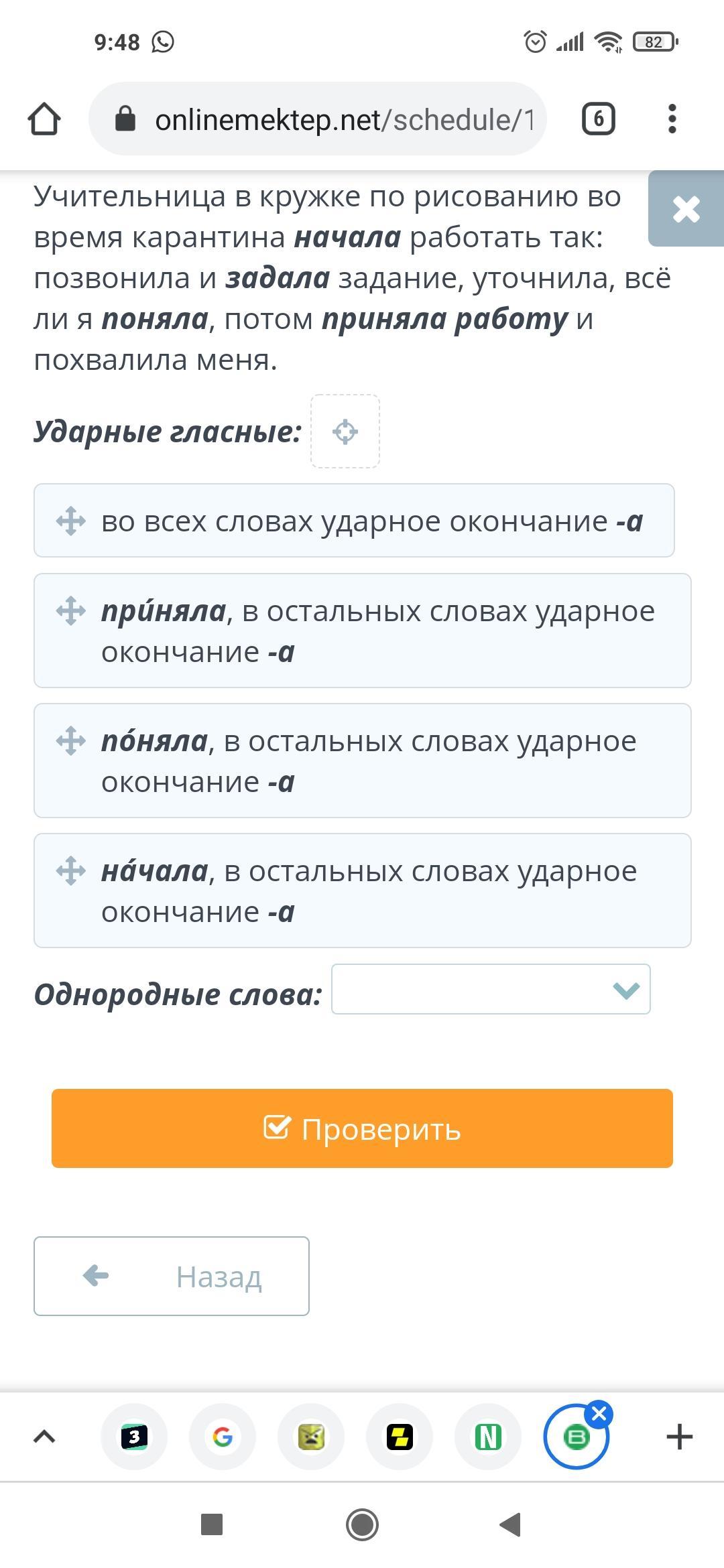Select answer 'во всех словах ударное окончание -а'
724x1568 pixels.
click(371, 521)
